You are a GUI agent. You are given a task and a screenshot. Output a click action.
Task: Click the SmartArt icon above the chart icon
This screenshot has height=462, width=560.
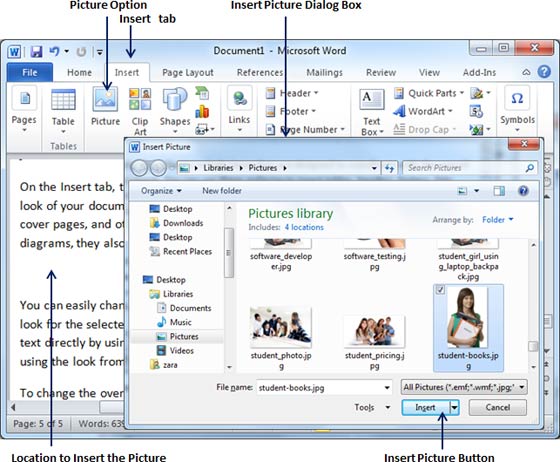[202, 93]
